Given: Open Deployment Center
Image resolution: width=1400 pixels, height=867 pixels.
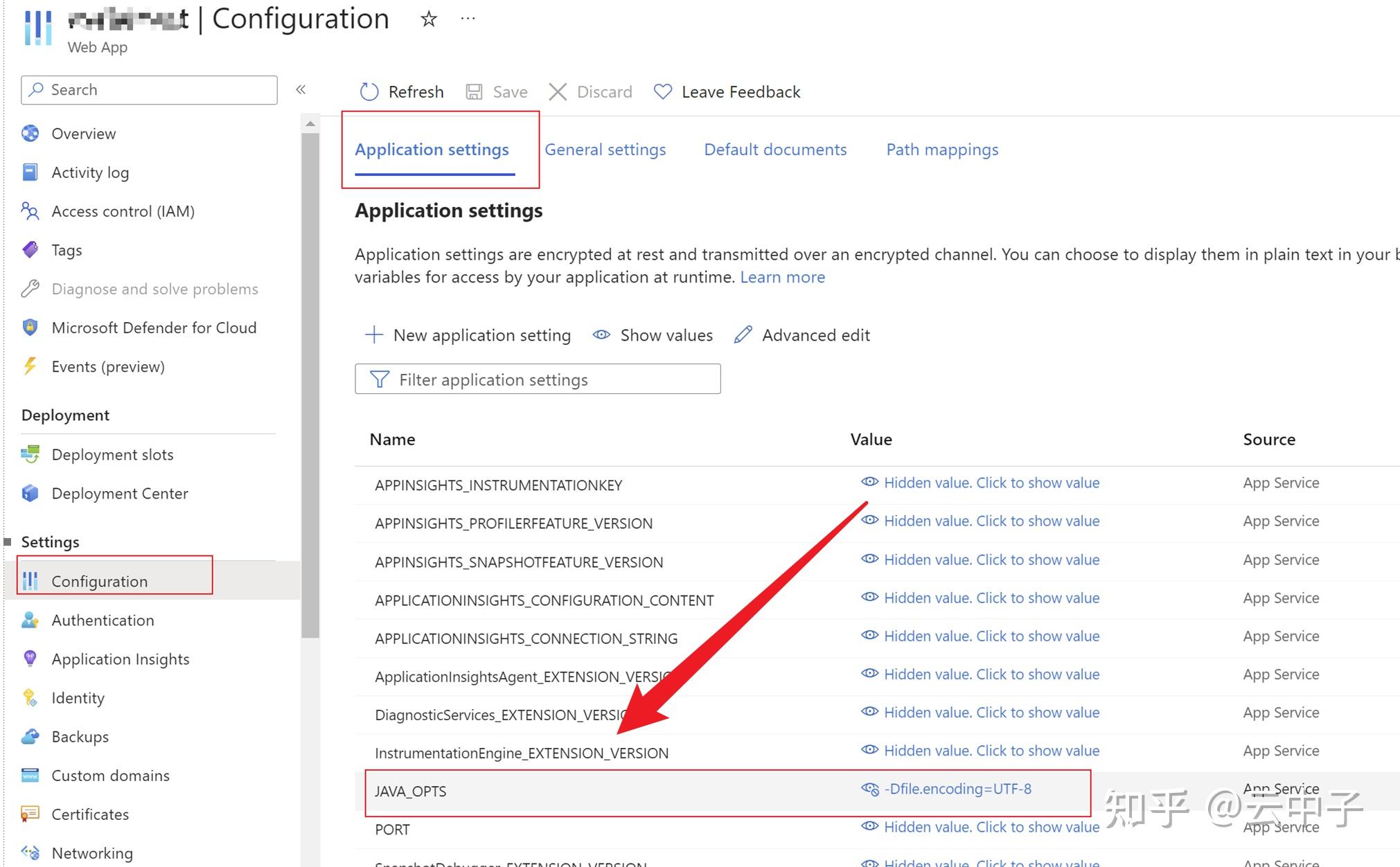Looking at the screenshot, I should click(119, 493).
